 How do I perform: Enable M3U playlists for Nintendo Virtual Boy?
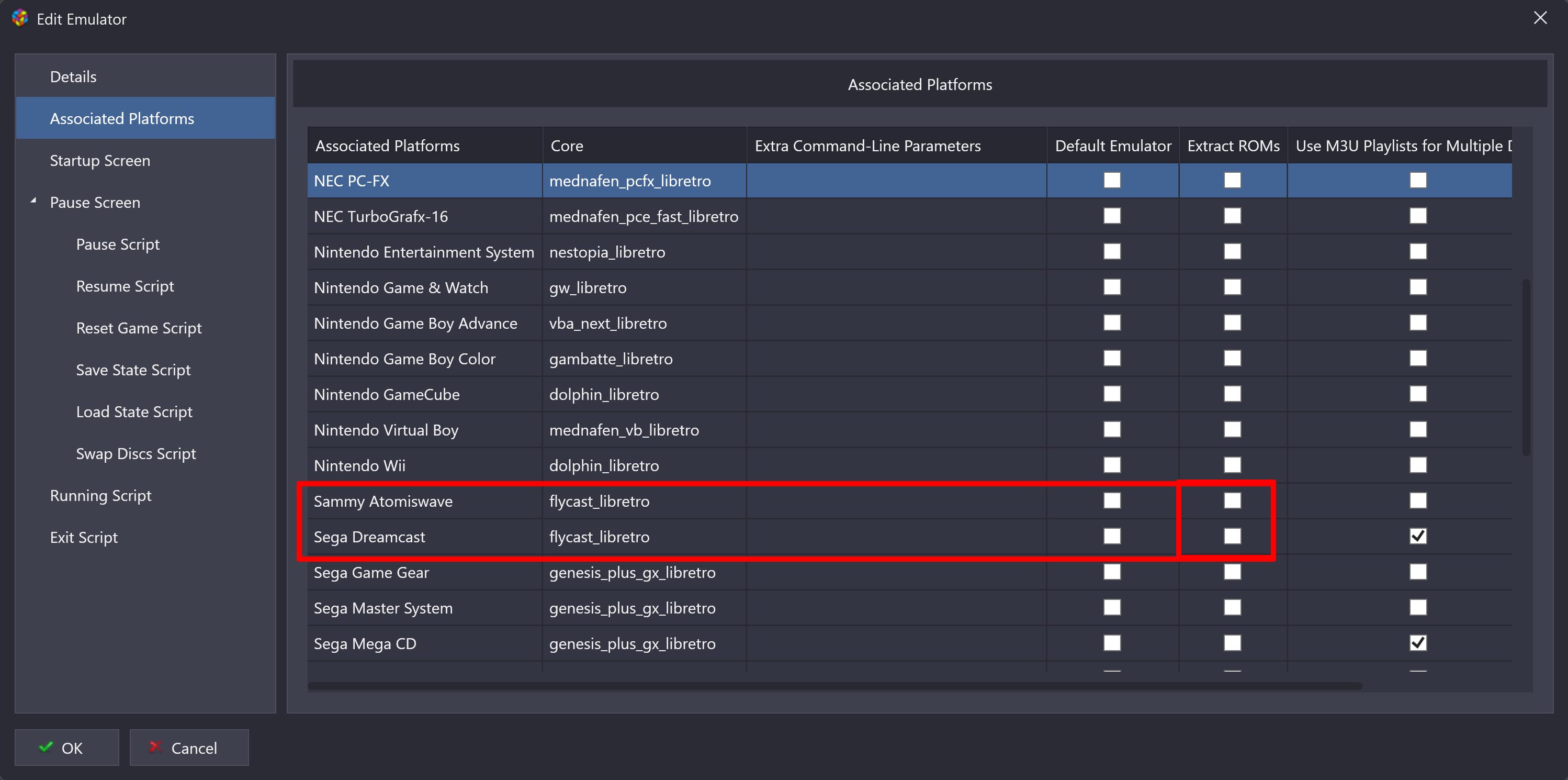tap(1418, 429)
